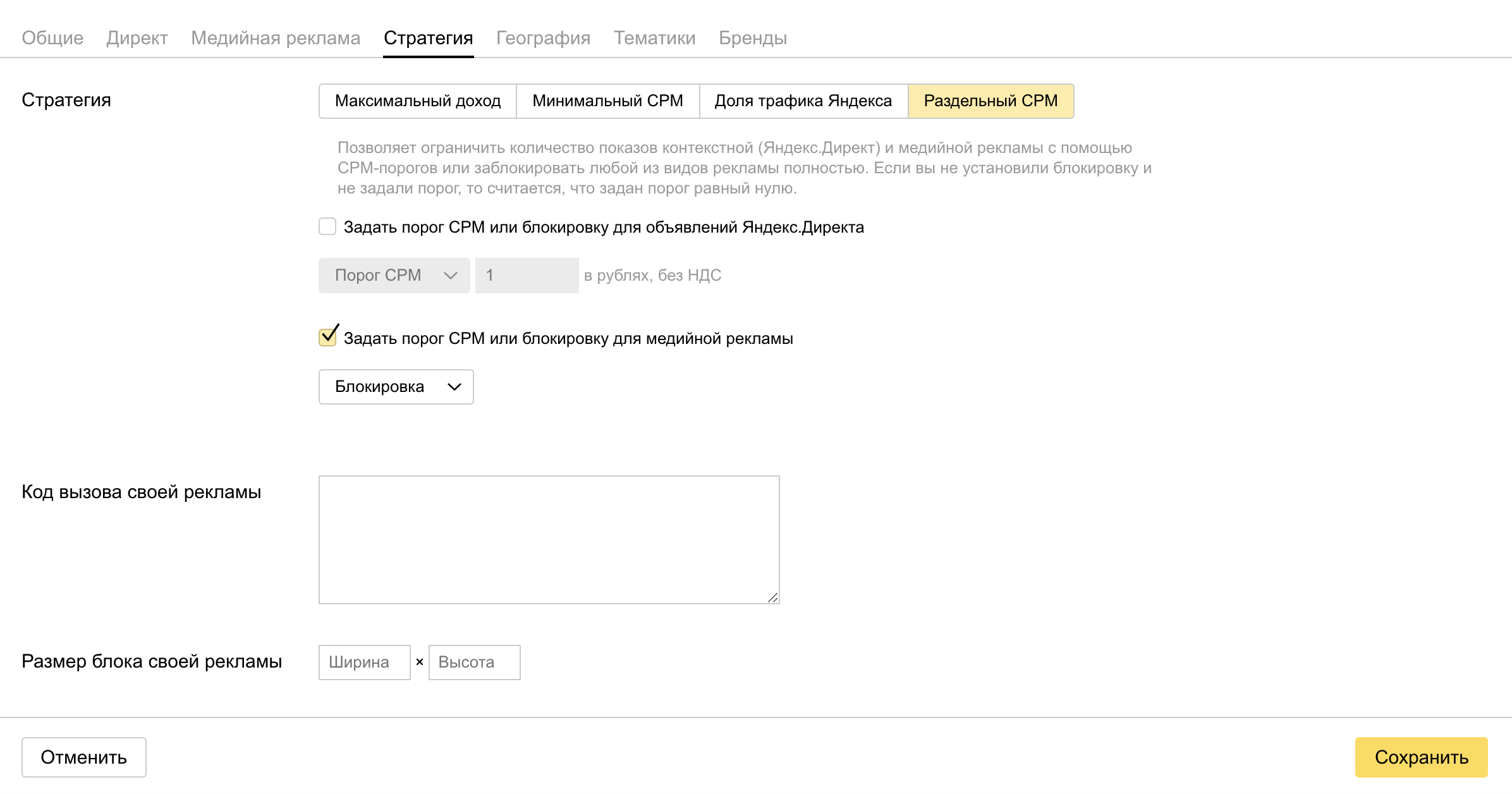Select the Доля трафика Яндекса strategy

coord(803,101)
